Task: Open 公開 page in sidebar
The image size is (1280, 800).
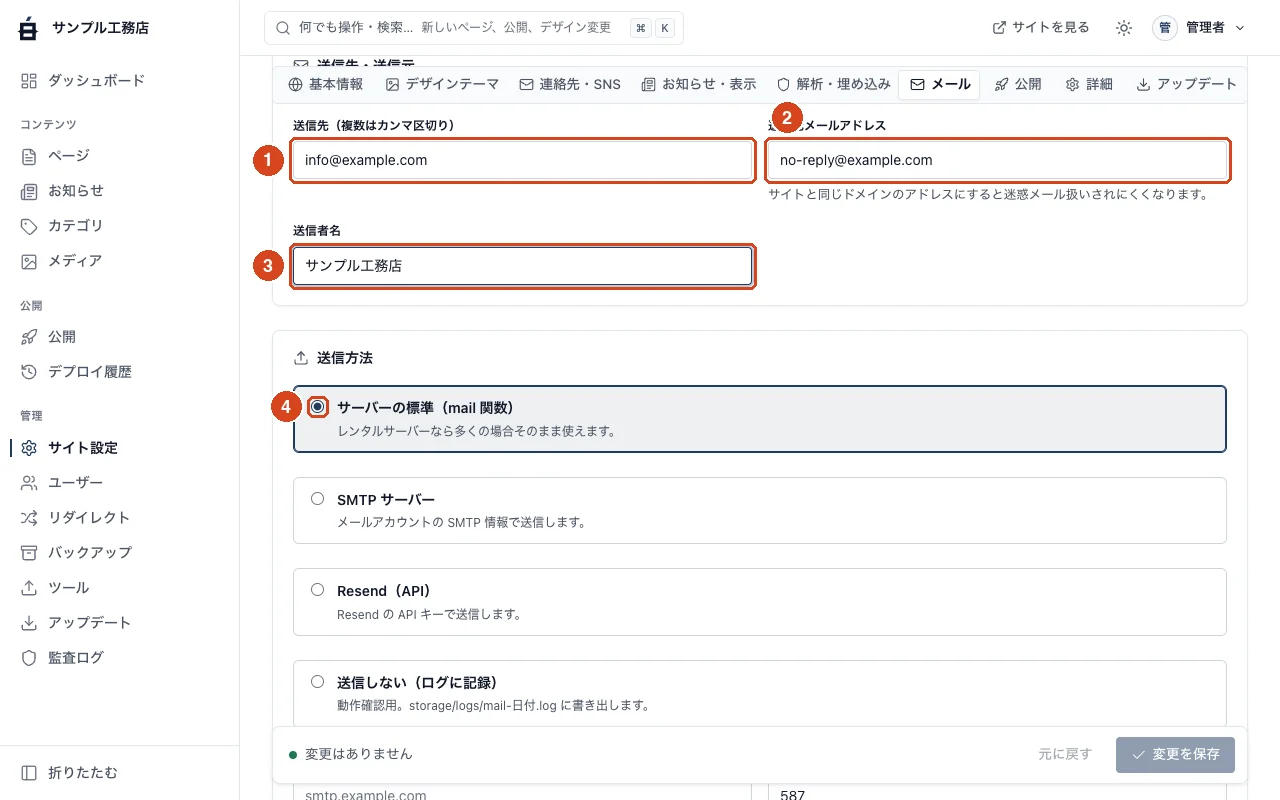Action: tap(120, 337)
